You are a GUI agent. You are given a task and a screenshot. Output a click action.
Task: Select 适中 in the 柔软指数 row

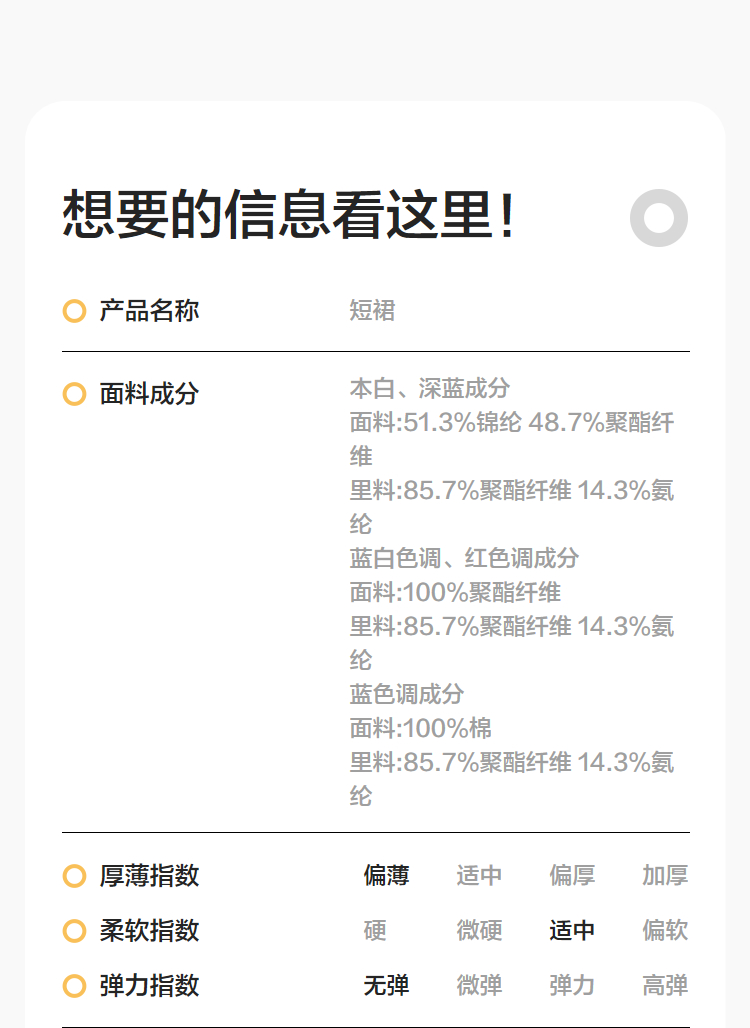tap(572, 931)
